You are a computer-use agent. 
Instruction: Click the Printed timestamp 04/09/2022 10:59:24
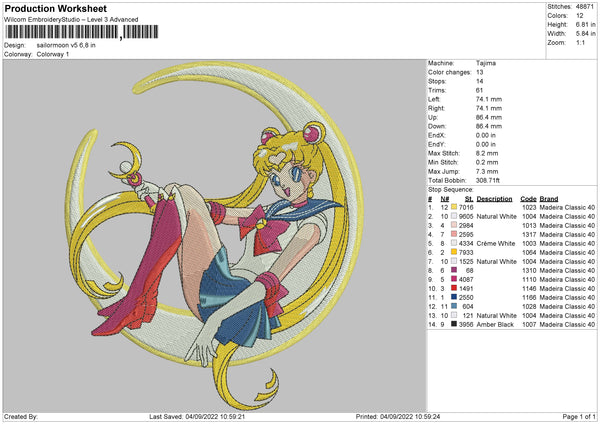point(410,416)
